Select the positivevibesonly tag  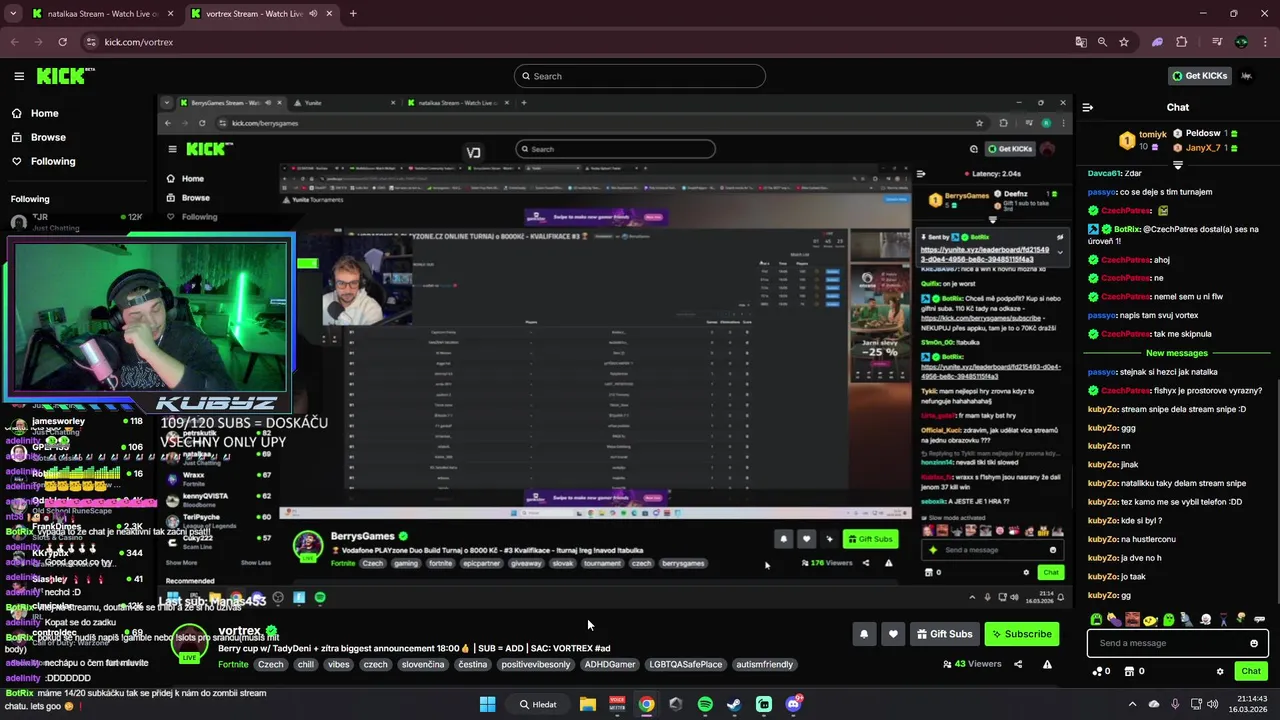(x=536, y=664)
